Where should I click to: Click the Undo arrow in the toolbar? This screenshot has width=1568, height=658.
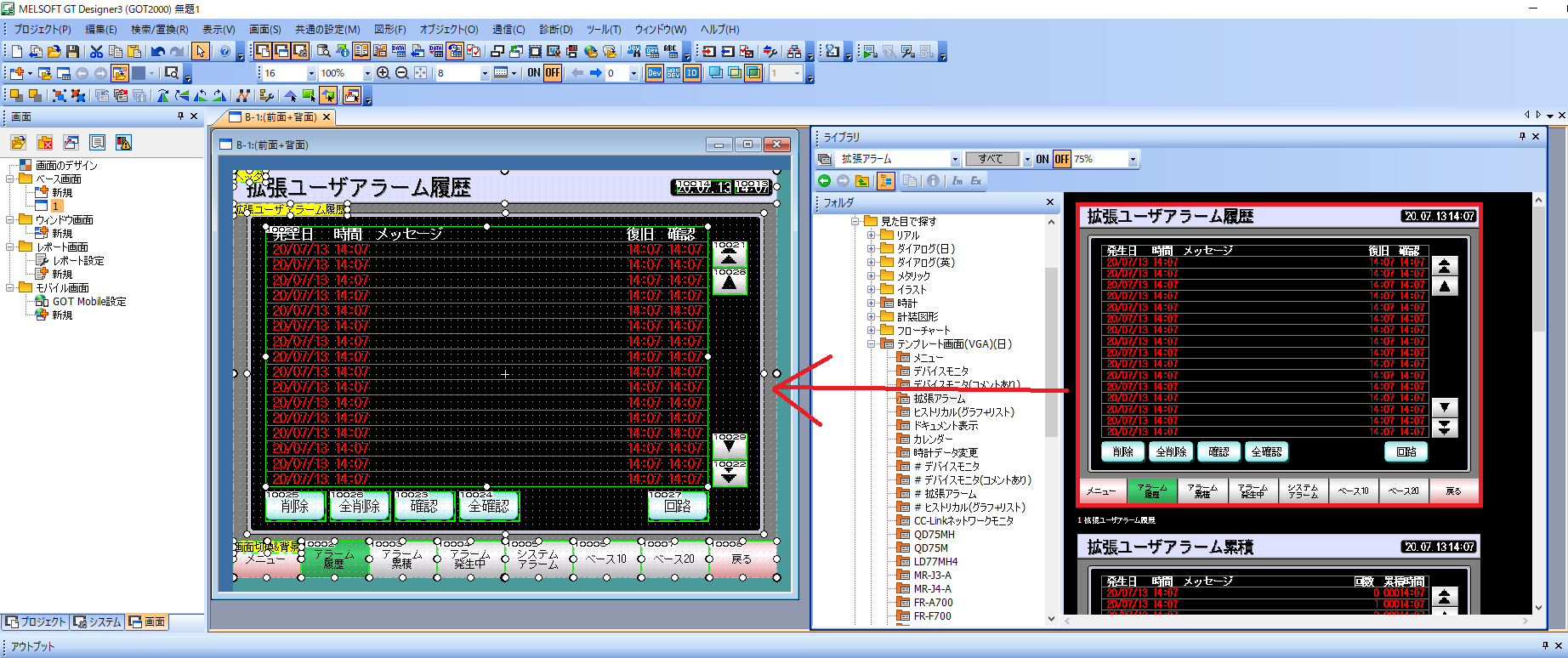pyautogui.click(x=158, y=52)
